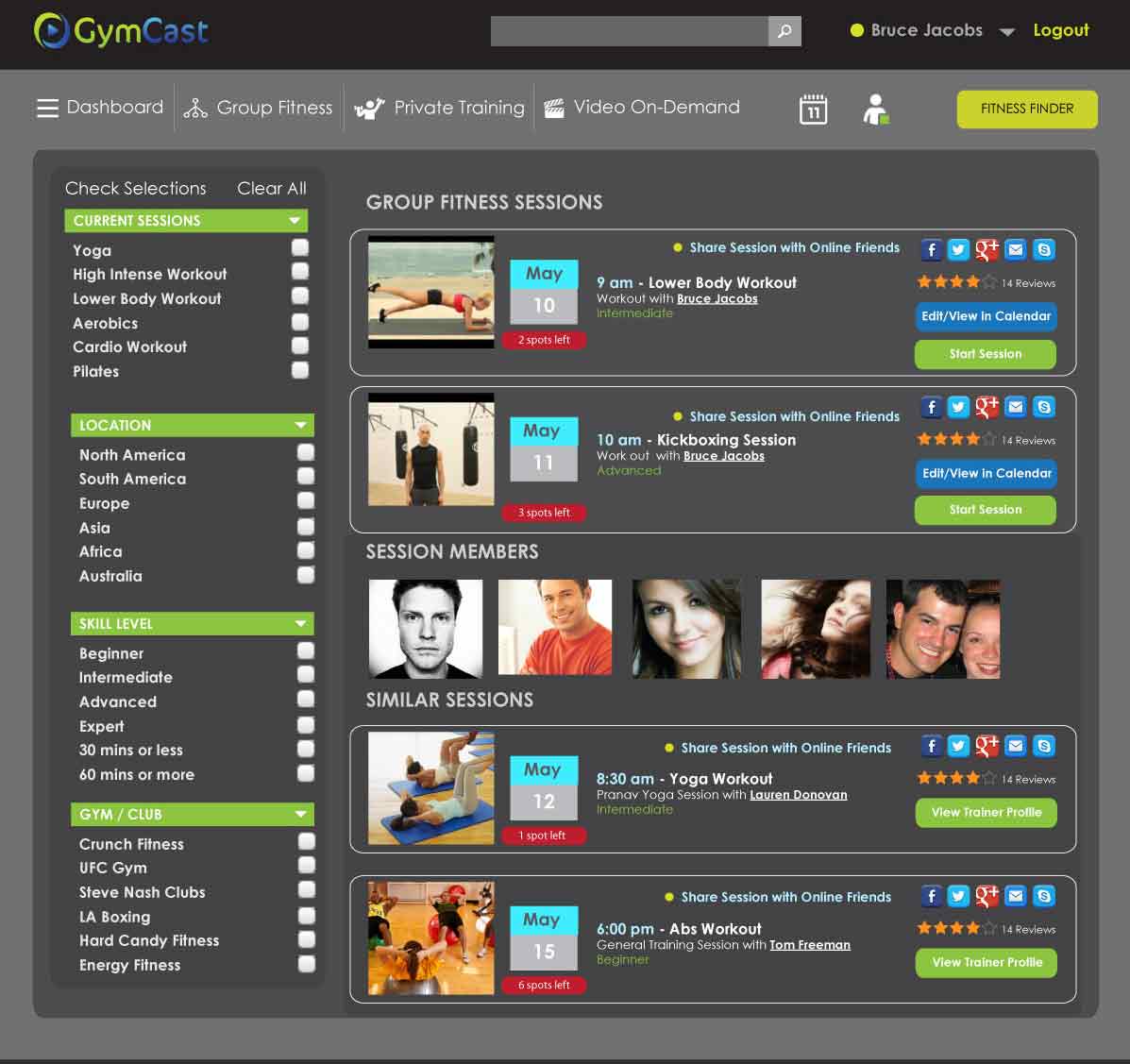Check the 30 mins or less filter
1130x1064 pixels.
(x=306, y=749)
